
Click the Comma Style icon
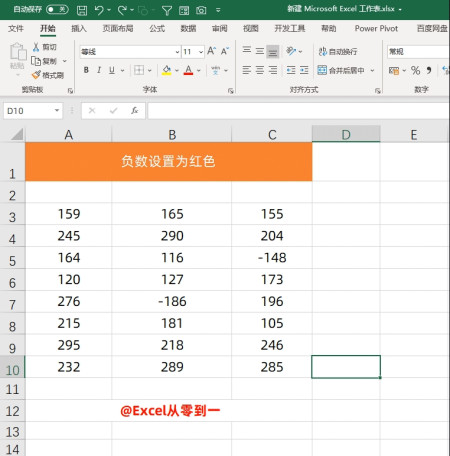[x=429, y=70]
